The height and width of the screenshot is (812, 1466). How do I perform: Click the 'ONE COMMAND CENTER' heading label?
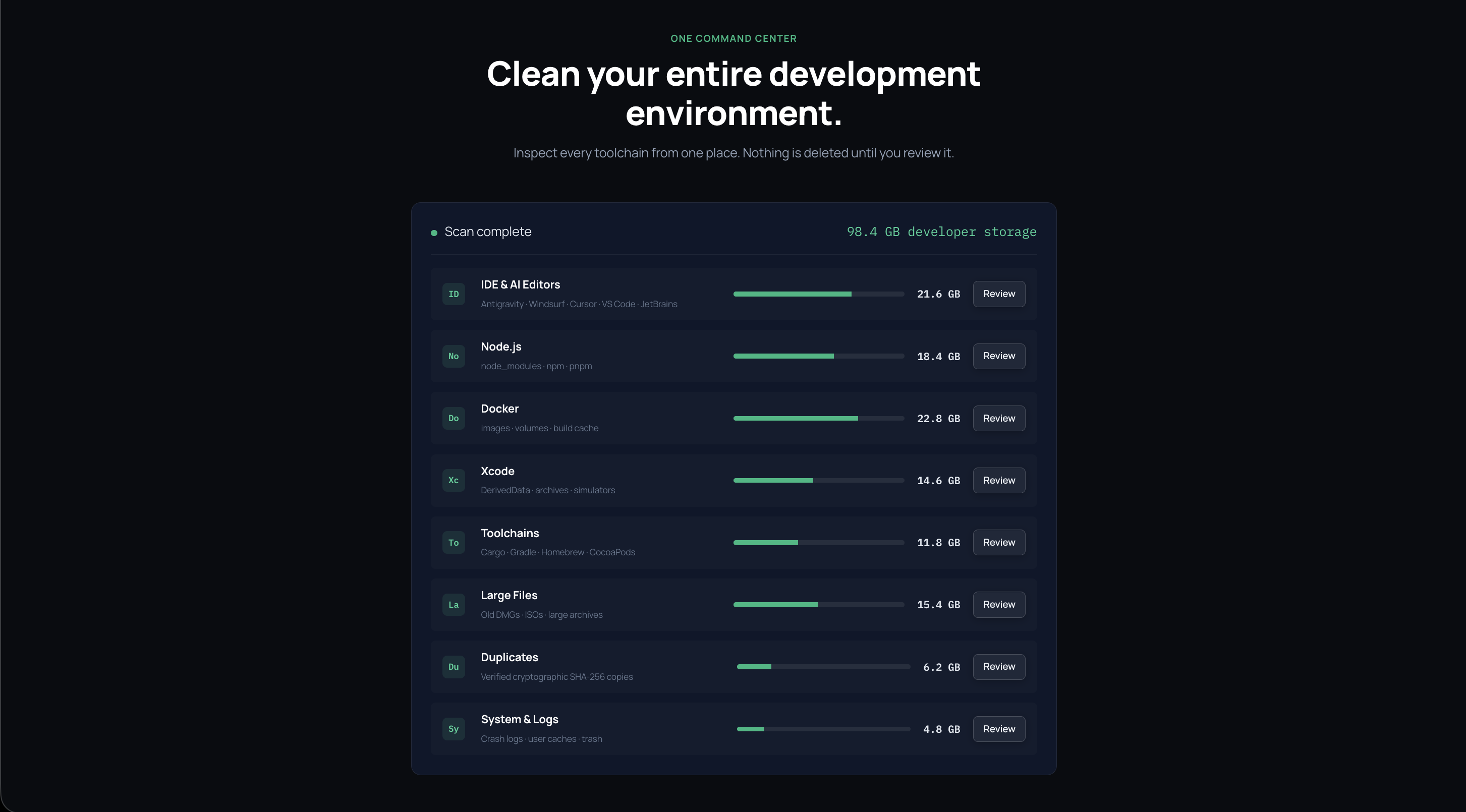pyautogui.click(x=734, y=39)
